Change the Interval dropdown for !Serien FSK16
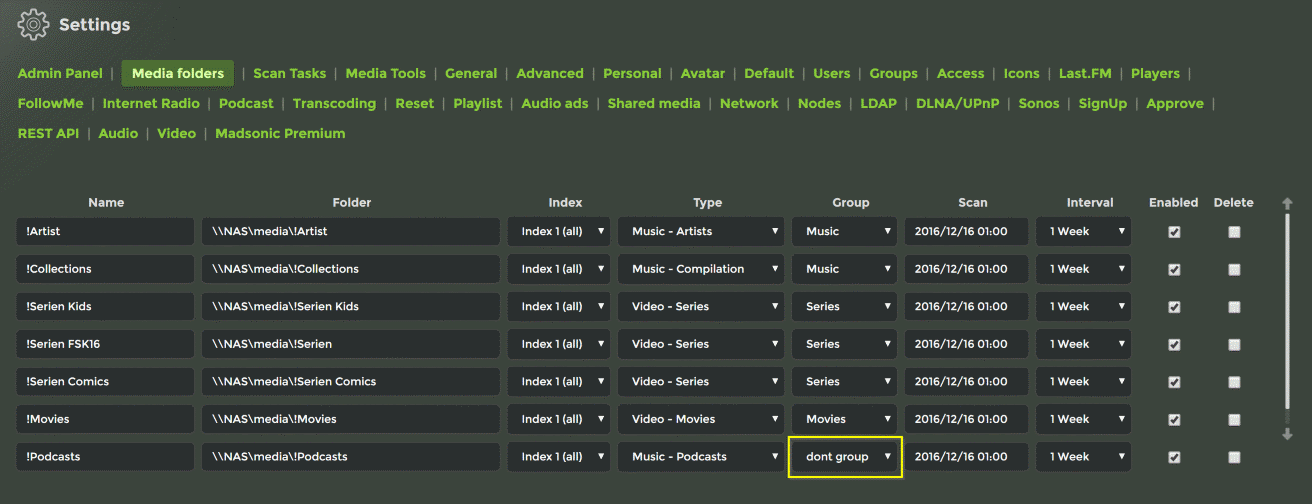This screenshot has height=504, width=1312. click(x=1083, y=344)
